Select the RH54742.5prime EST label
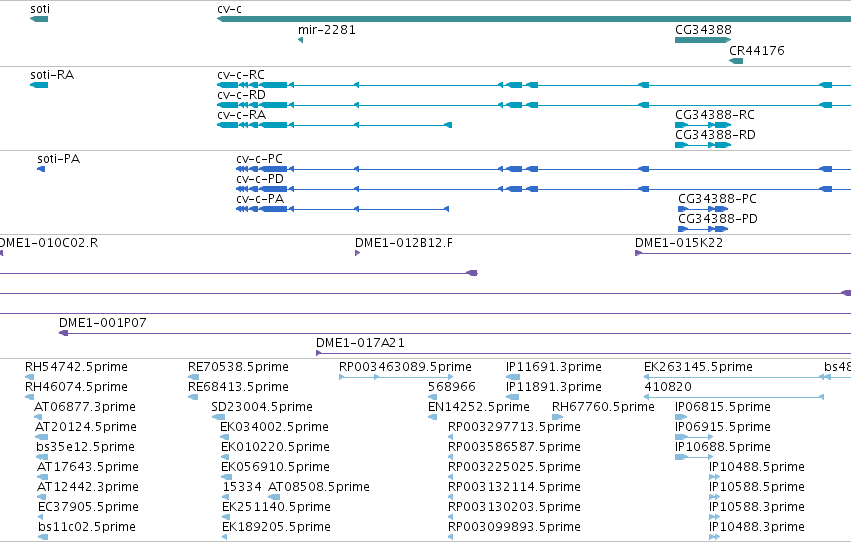The height and width of the screenshot is (542, 851). (77, 367)
